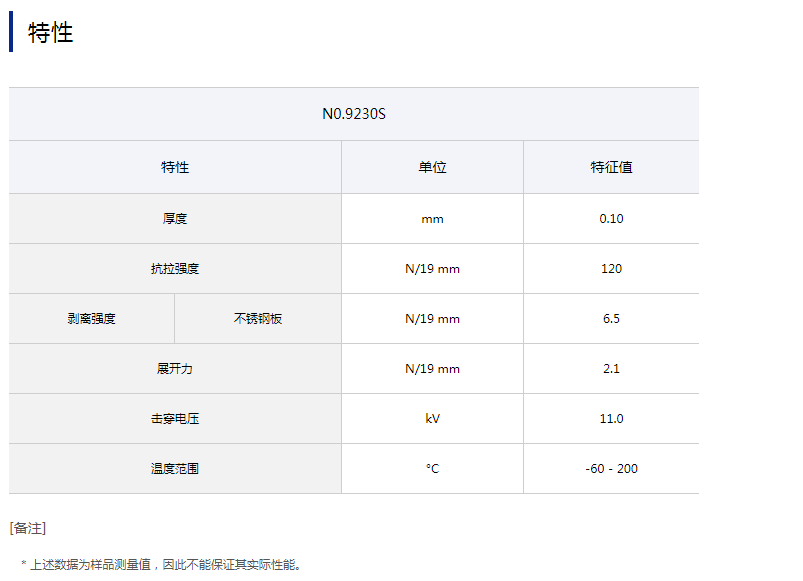Select the 厚度 row label
803x581 pixels.
175,218
